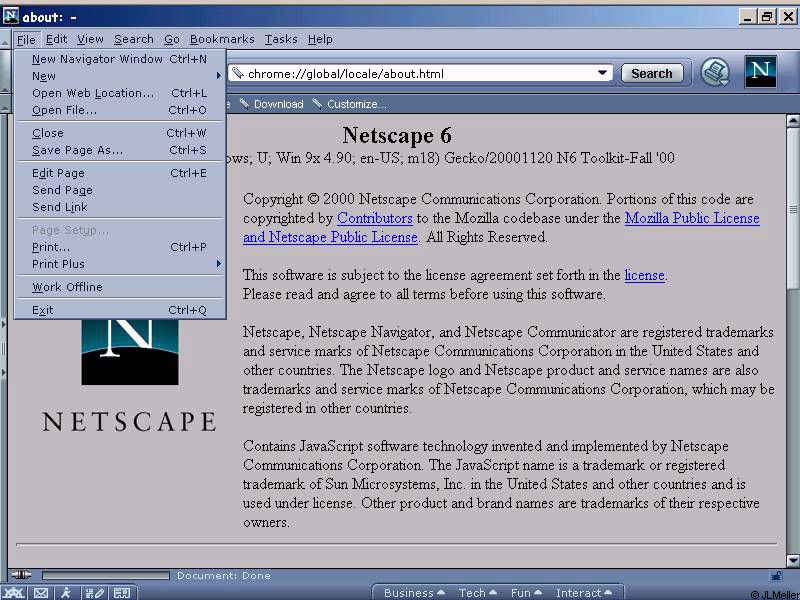Open the Help menu
This screenshot has width=800, height=600.
click(x=320, y=39)
